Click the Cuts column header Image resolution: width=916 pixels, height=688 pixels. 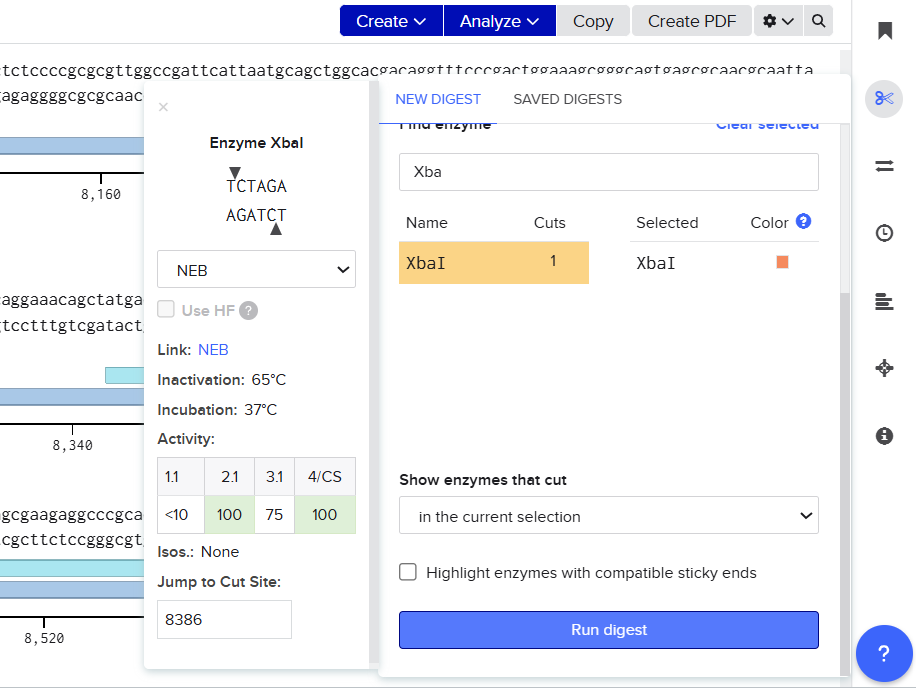(549, 223)
